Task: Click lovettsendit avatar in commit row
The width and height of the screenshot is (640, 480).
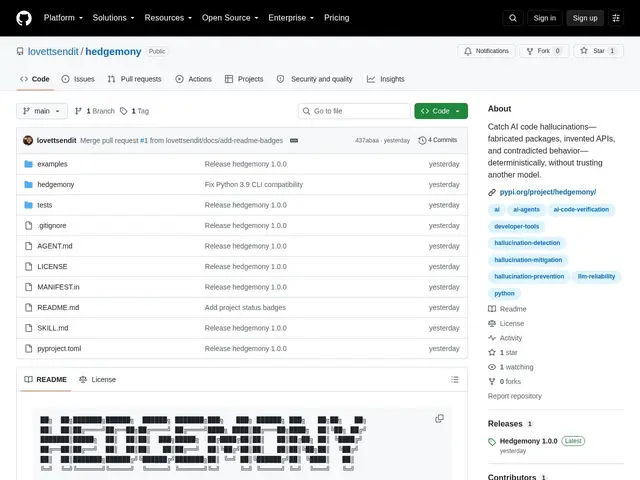Action: coord(28,140)
